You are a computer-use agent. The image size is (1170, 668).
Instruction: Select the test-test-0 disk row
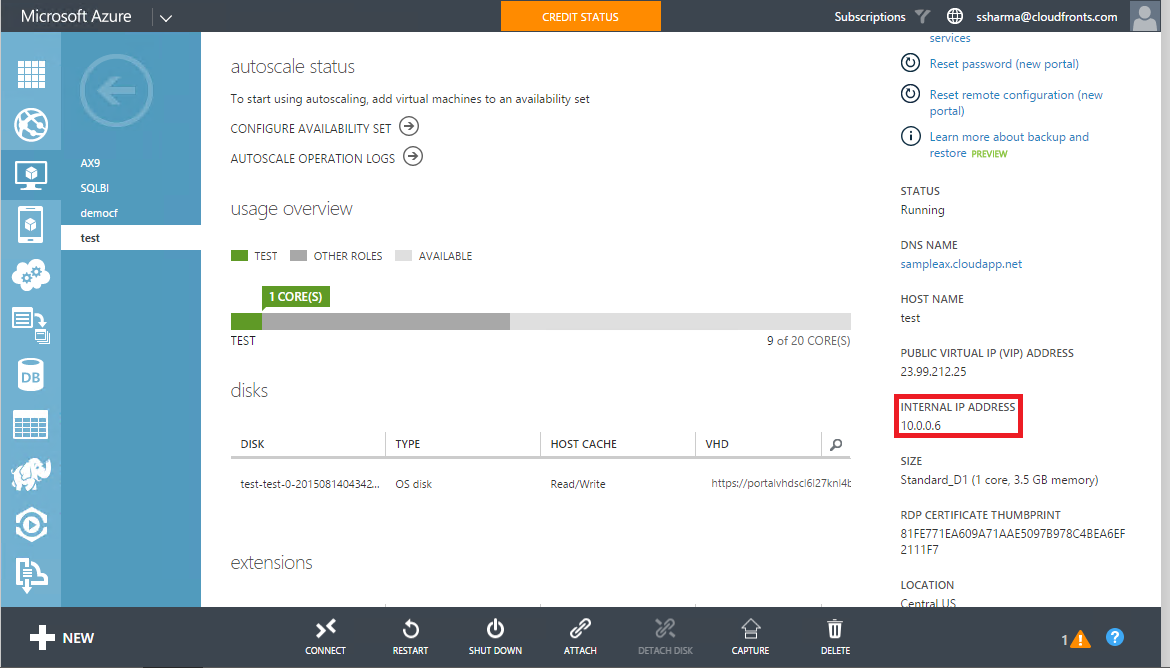coord(541,484)
